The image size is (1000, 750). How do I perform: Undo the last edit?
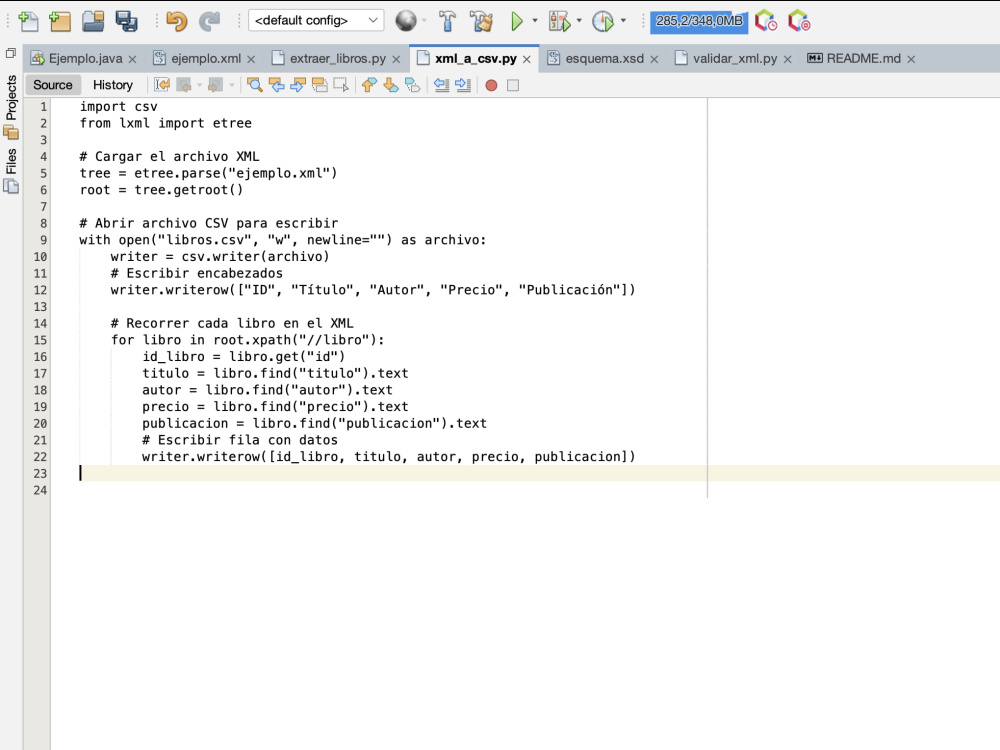pyautogui.click(x=177, y=21)
